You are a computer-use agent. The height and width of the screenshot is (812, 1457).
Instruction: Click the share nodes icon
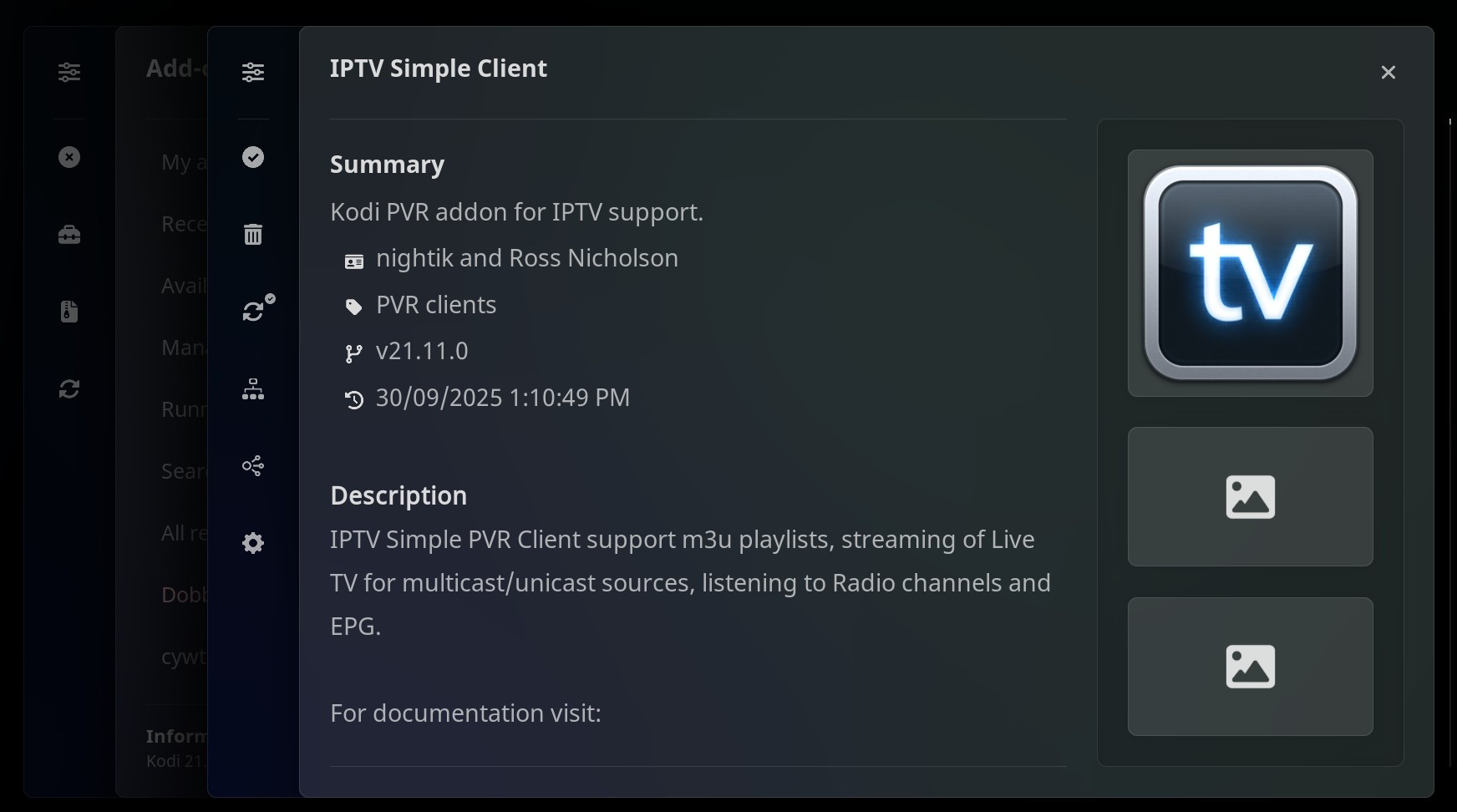[253, 465]
